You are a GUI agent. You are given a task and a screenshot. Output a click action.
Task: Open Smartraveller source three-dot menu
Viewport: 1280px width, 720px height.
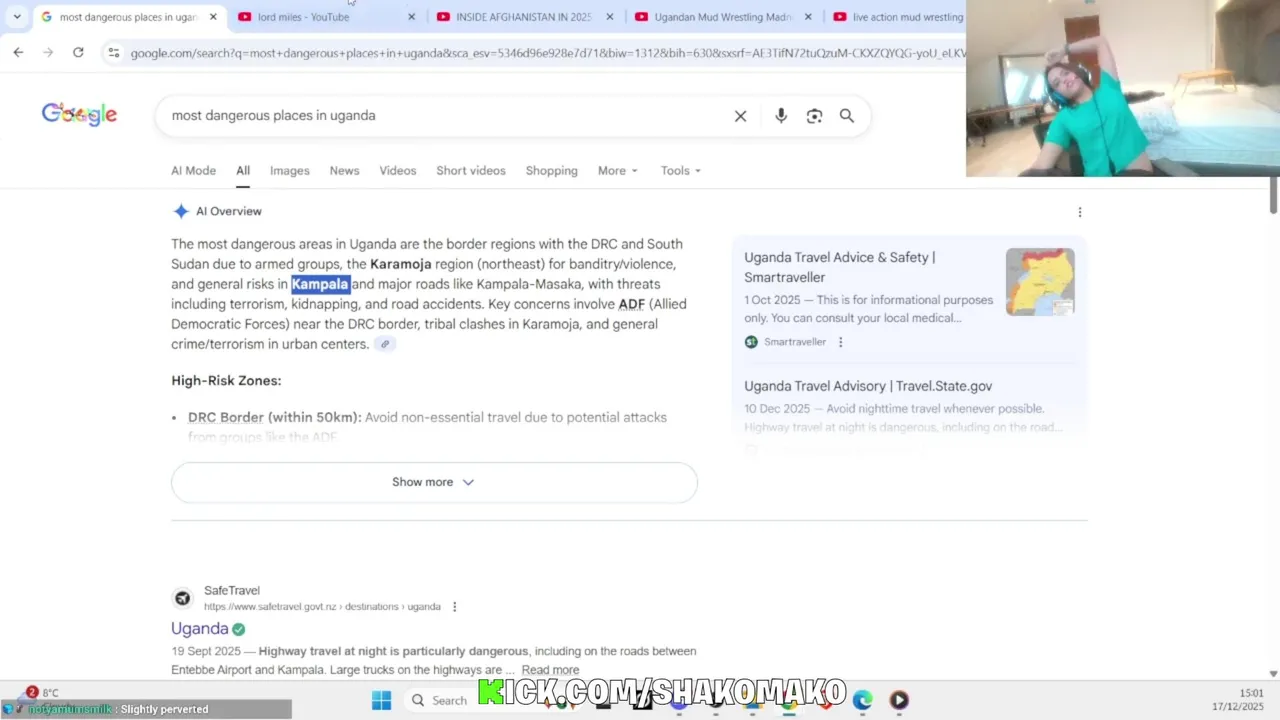tap(840, 342)
